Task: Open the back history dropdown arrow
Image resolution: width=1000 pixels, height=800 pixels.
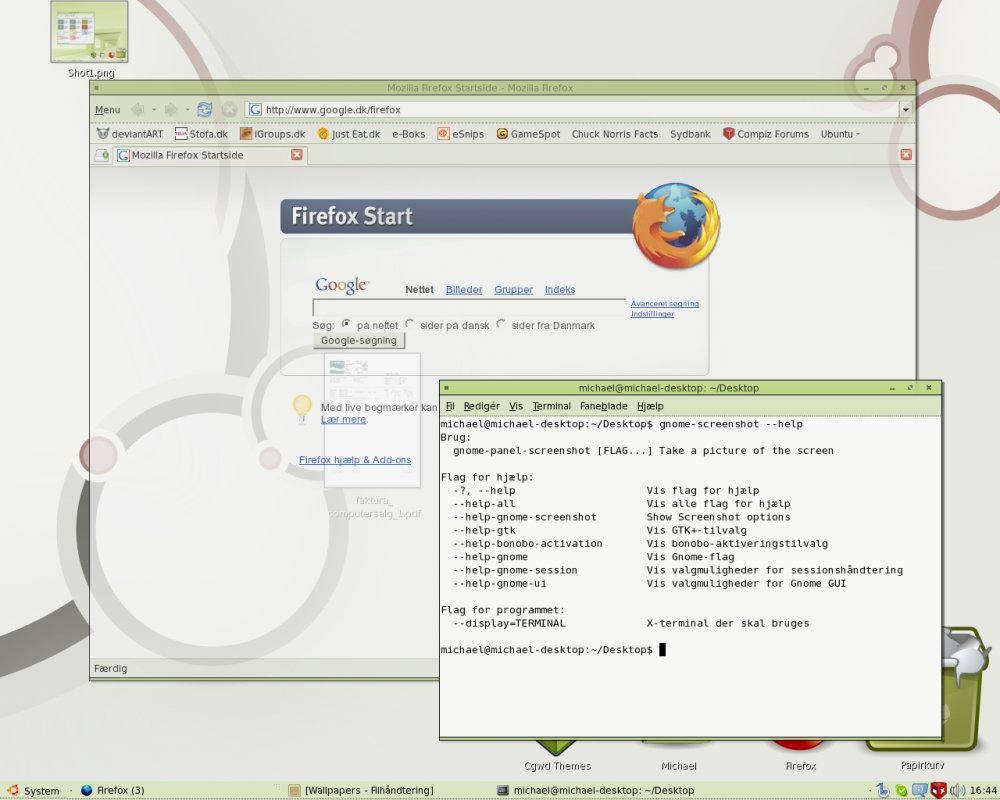Action: (154, 110)
